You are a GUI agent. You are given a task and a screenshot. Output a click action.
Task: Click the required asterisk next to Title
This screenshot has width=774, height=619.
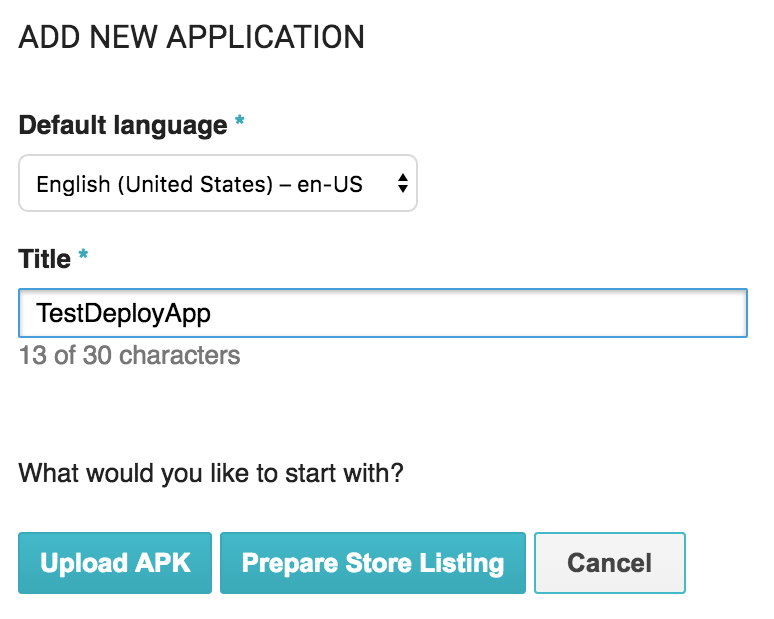(83, 257)
